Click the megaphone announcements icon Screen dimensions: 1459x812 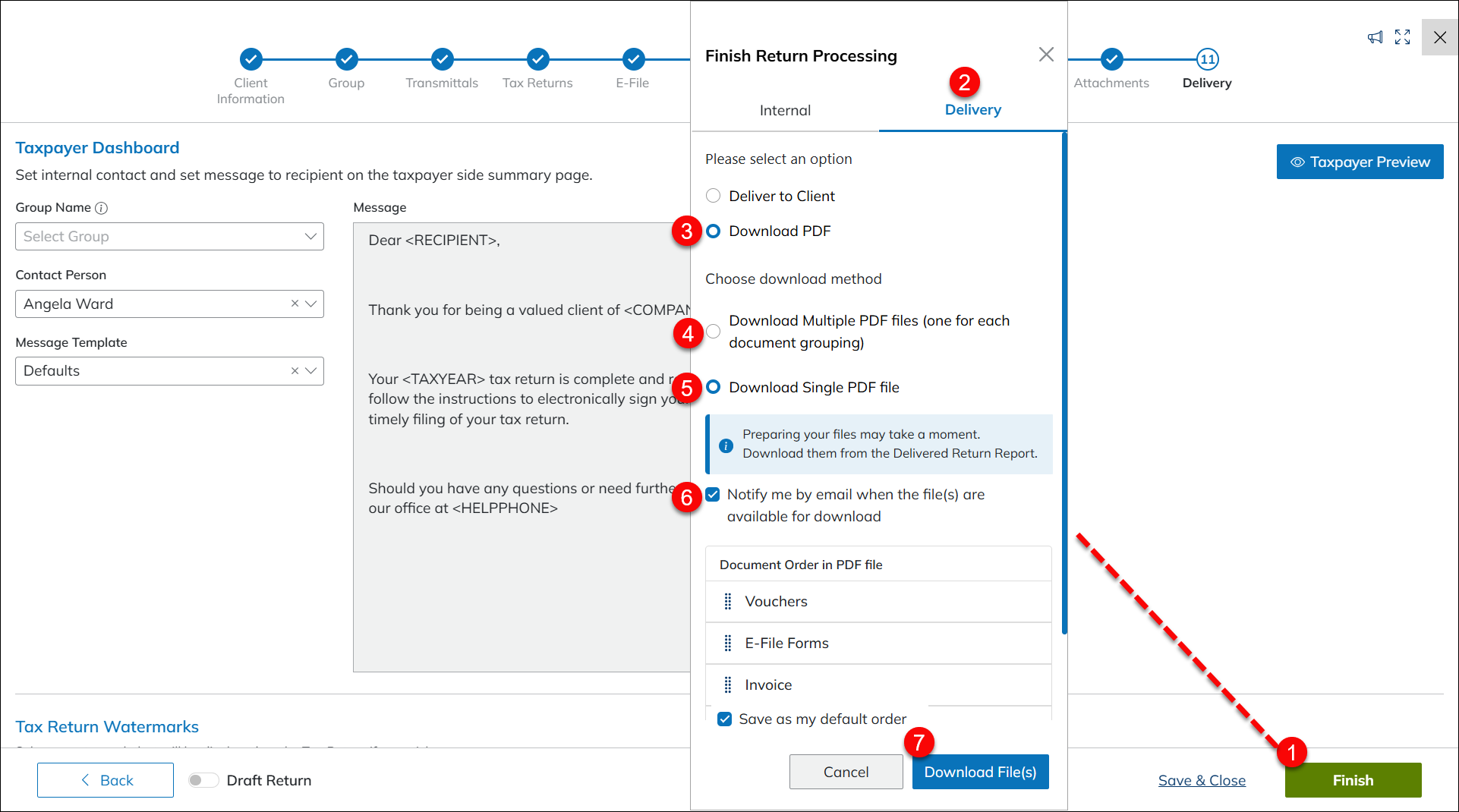click(1375, 37)
